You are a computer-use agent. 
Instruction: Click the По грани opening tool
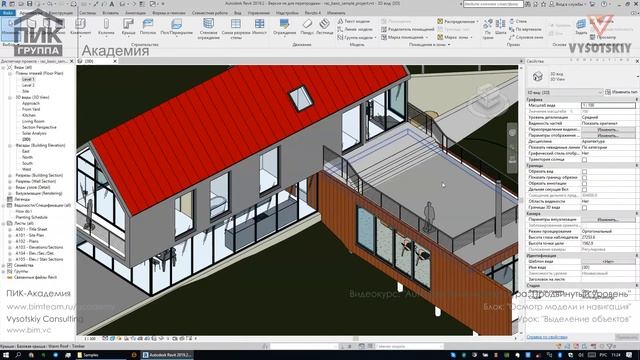click(488, 29)
